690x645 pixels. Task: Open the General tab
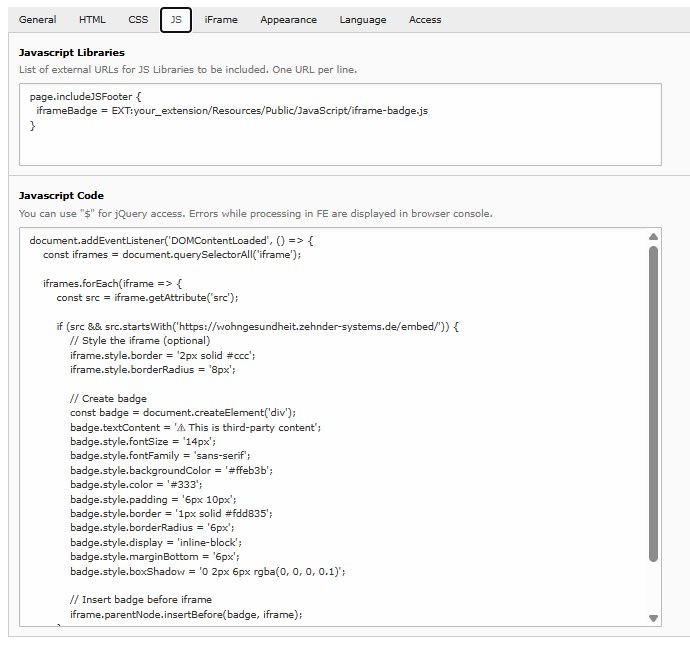tap(37, 19)
